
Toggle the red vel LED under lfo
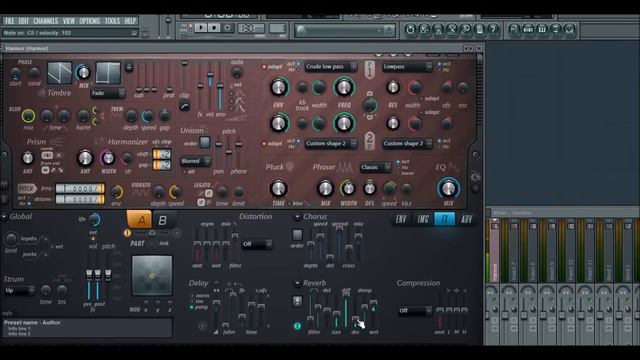click(x=93, y=239)
